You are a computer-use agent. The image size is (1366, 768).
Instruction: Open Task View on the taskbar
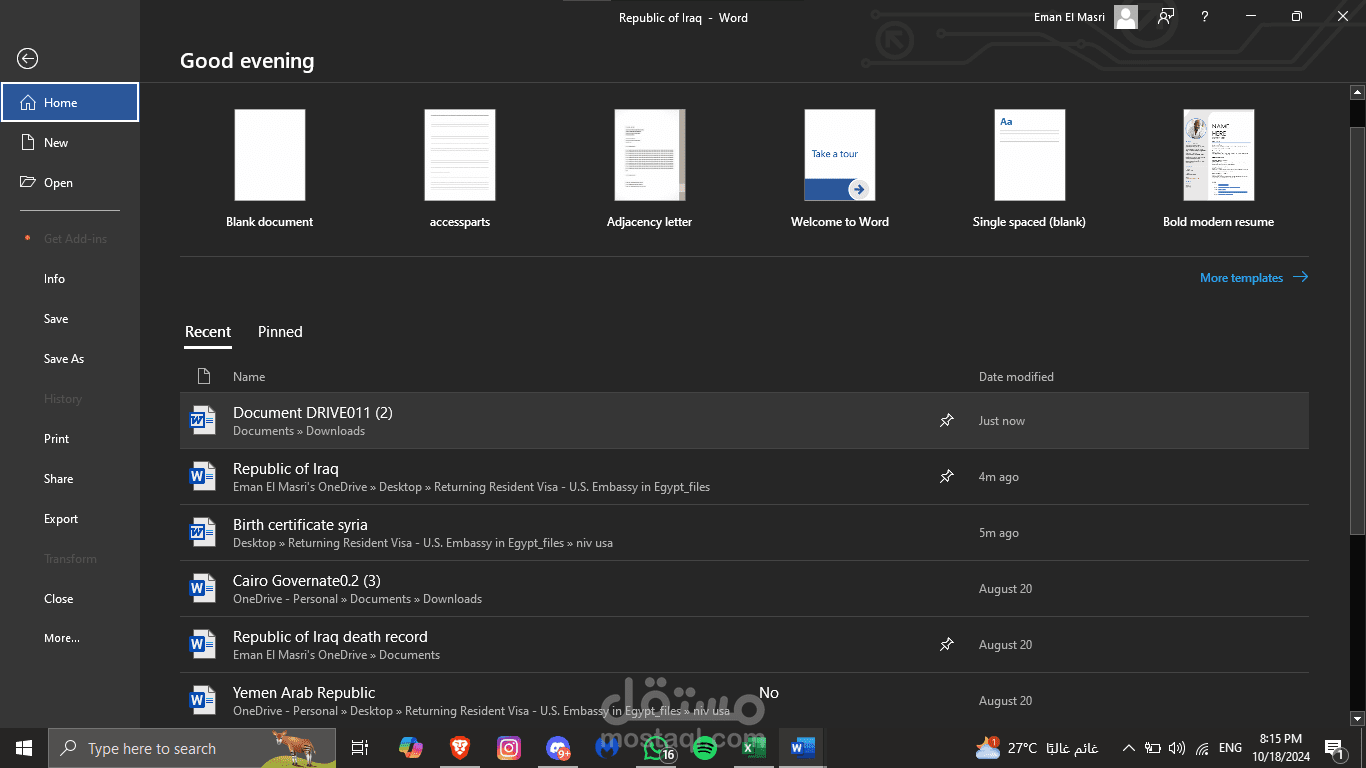coord(360,748)
